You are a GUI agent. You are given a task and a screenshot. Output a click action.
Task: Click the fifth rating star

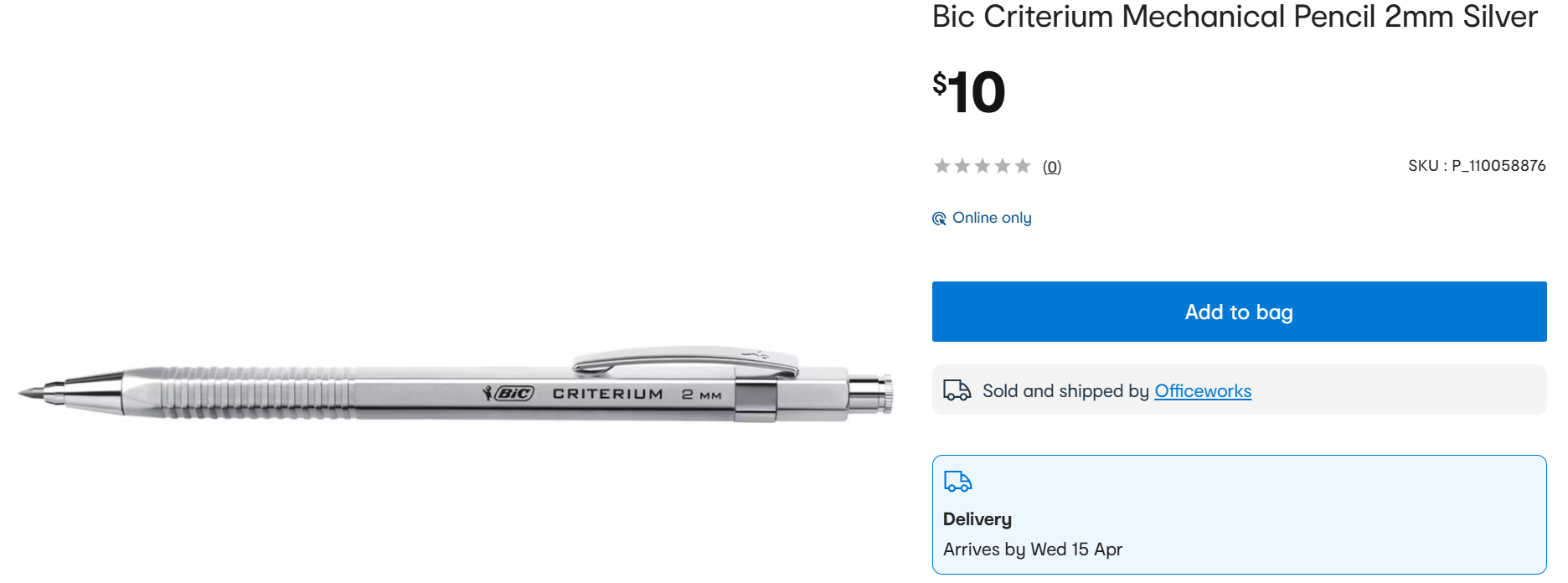pyautogui.click(x=1023, y=166)
